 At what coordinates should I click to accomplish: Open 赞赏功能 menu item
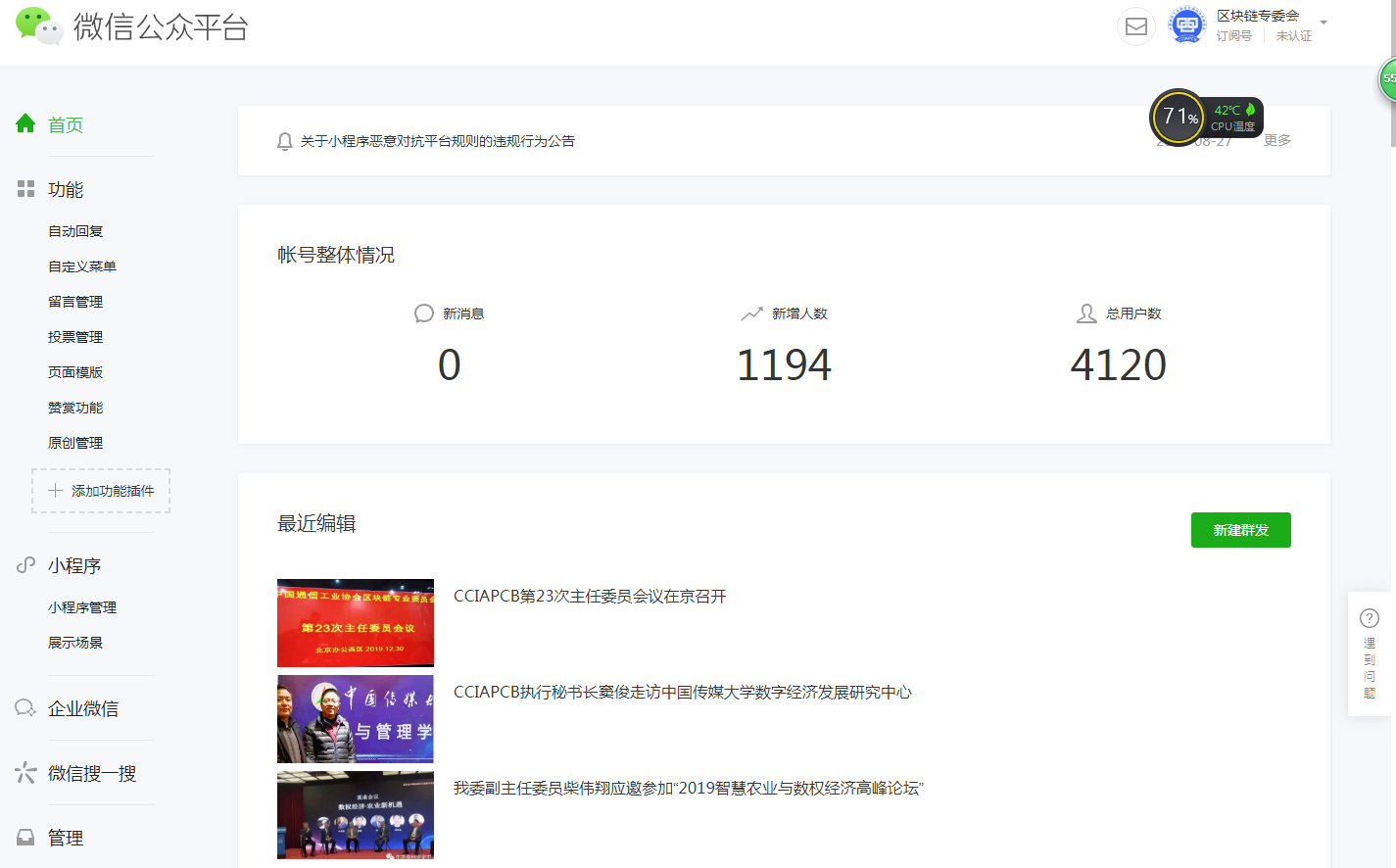pyautogui.click(x=75, y=408)
